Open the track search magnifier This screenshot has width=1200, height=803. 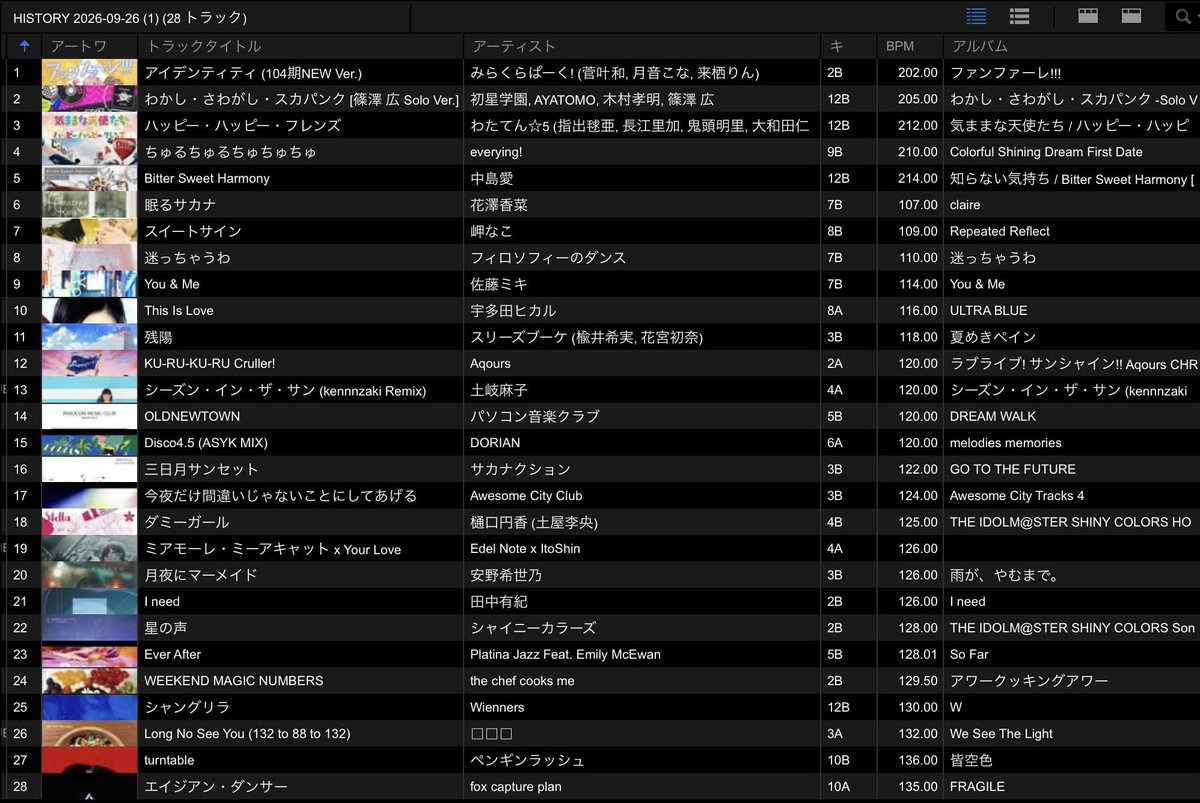pos(1183,16)
